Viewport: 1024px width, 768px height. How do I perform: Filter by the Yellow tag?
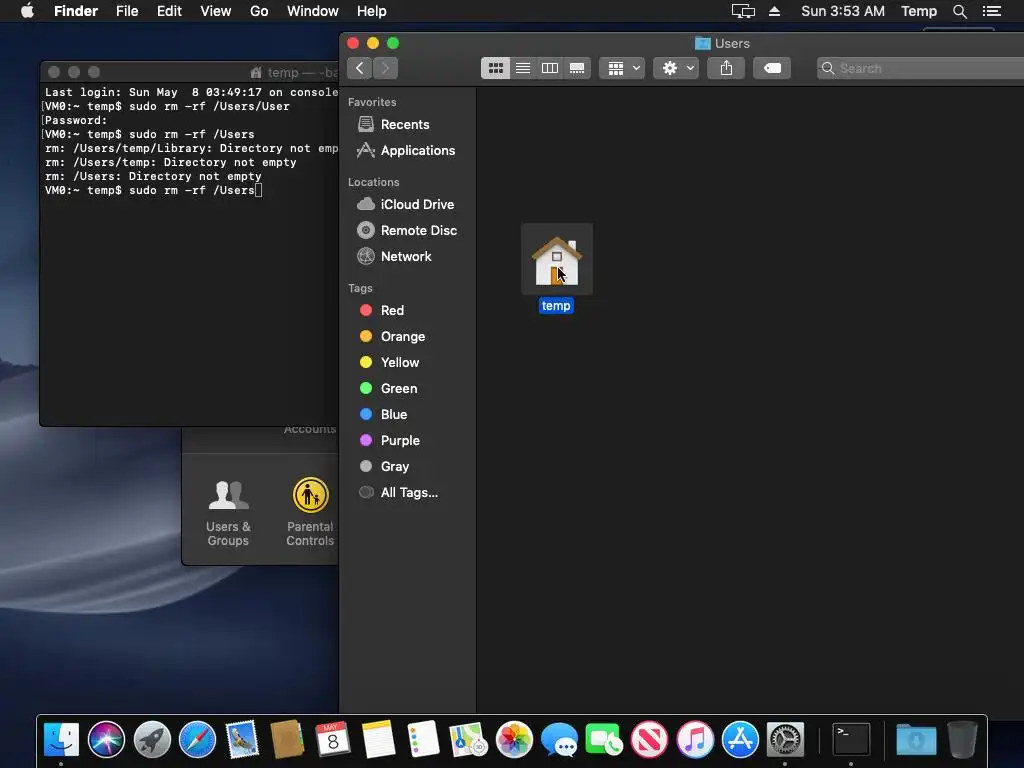click(x=389, y=362)
